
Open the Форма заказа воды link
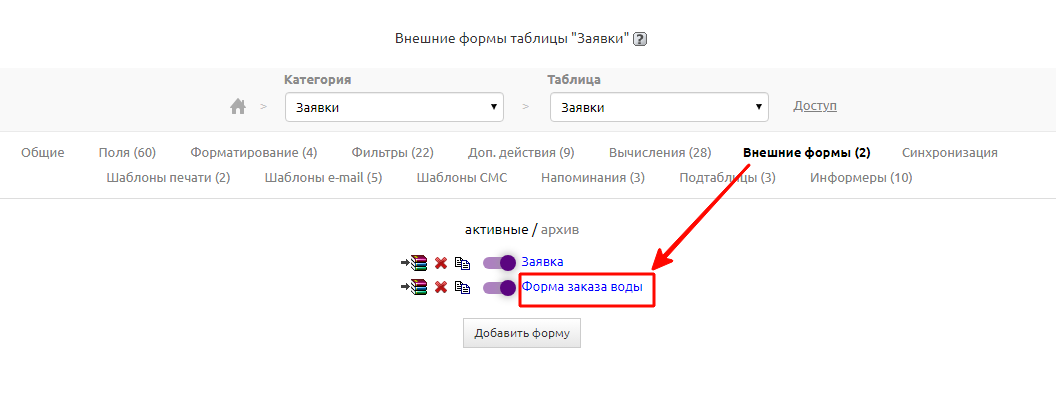tap(588, 286)
